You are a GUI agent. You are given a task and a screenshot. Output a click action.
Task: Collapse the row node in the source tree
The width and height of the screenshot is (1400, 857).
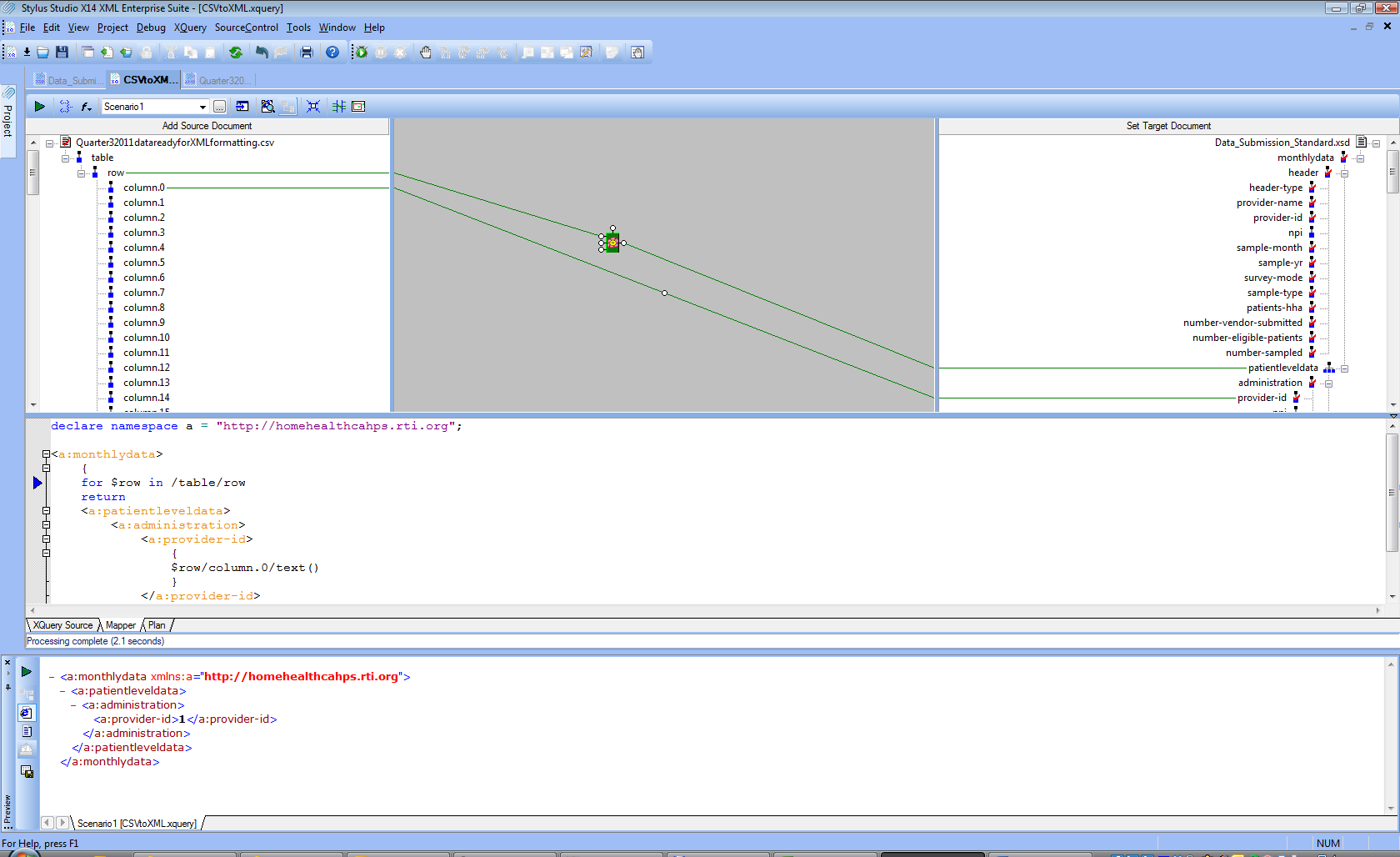82,173
